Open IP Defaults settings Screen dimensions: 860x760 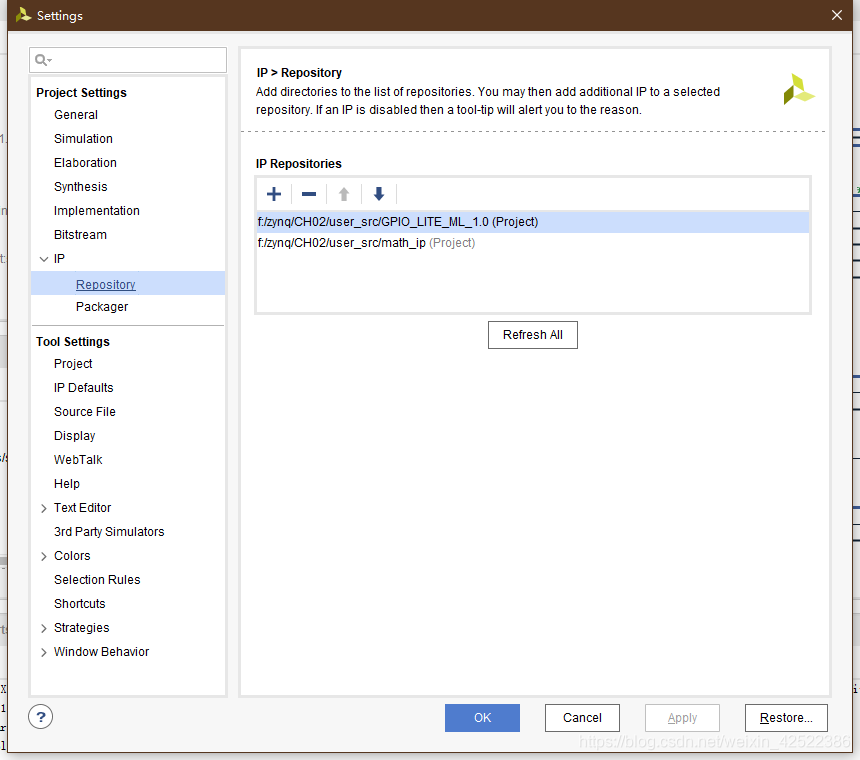pos(83,388)
